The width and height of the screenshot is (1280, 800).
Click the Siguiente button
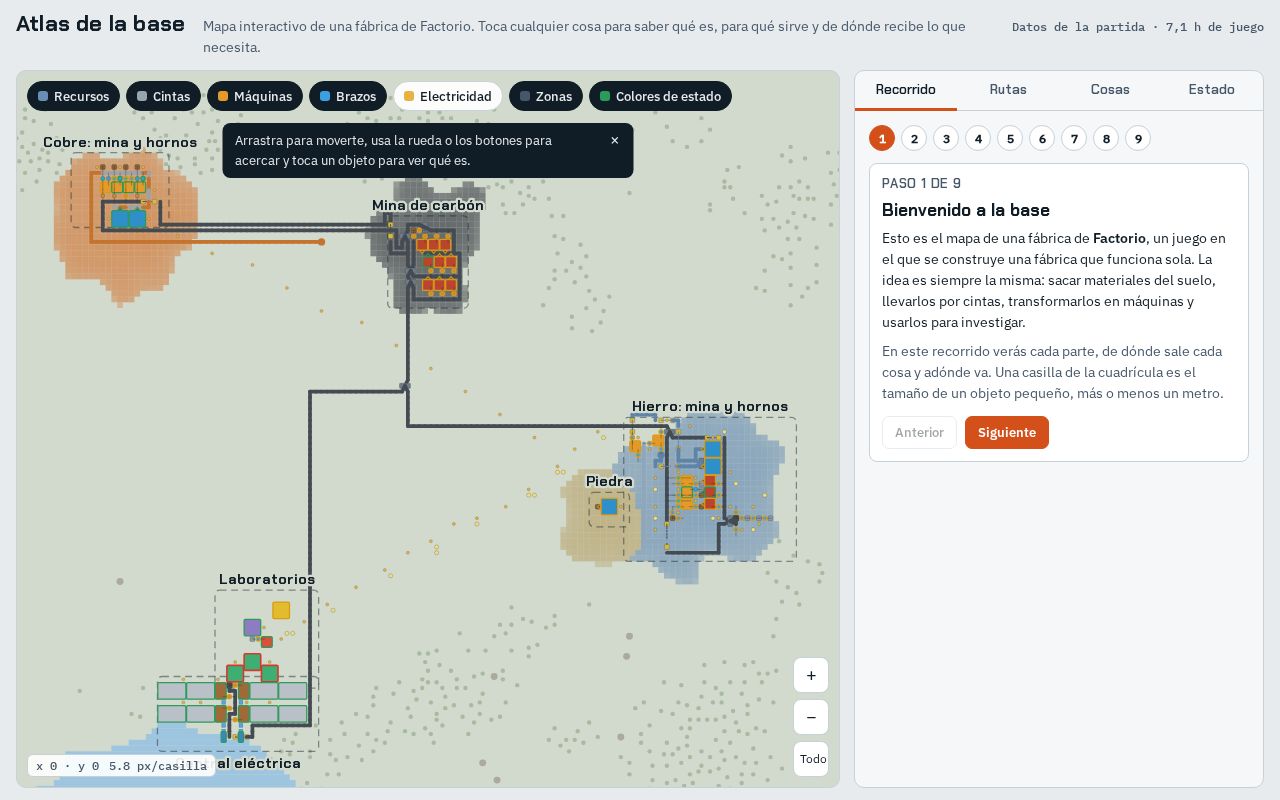click(1007, 433)
